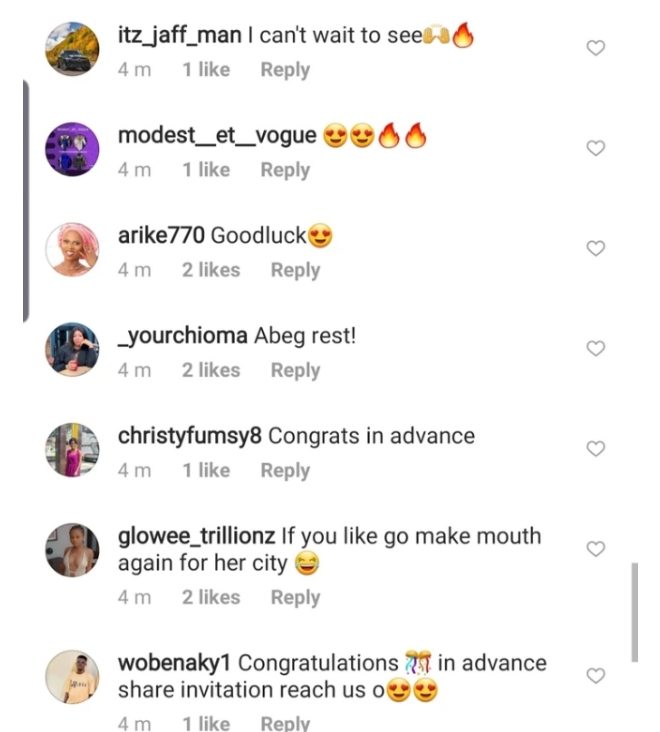
Task: Heart arike770's Goodluck comment
Action: click(x=595, y=248)
